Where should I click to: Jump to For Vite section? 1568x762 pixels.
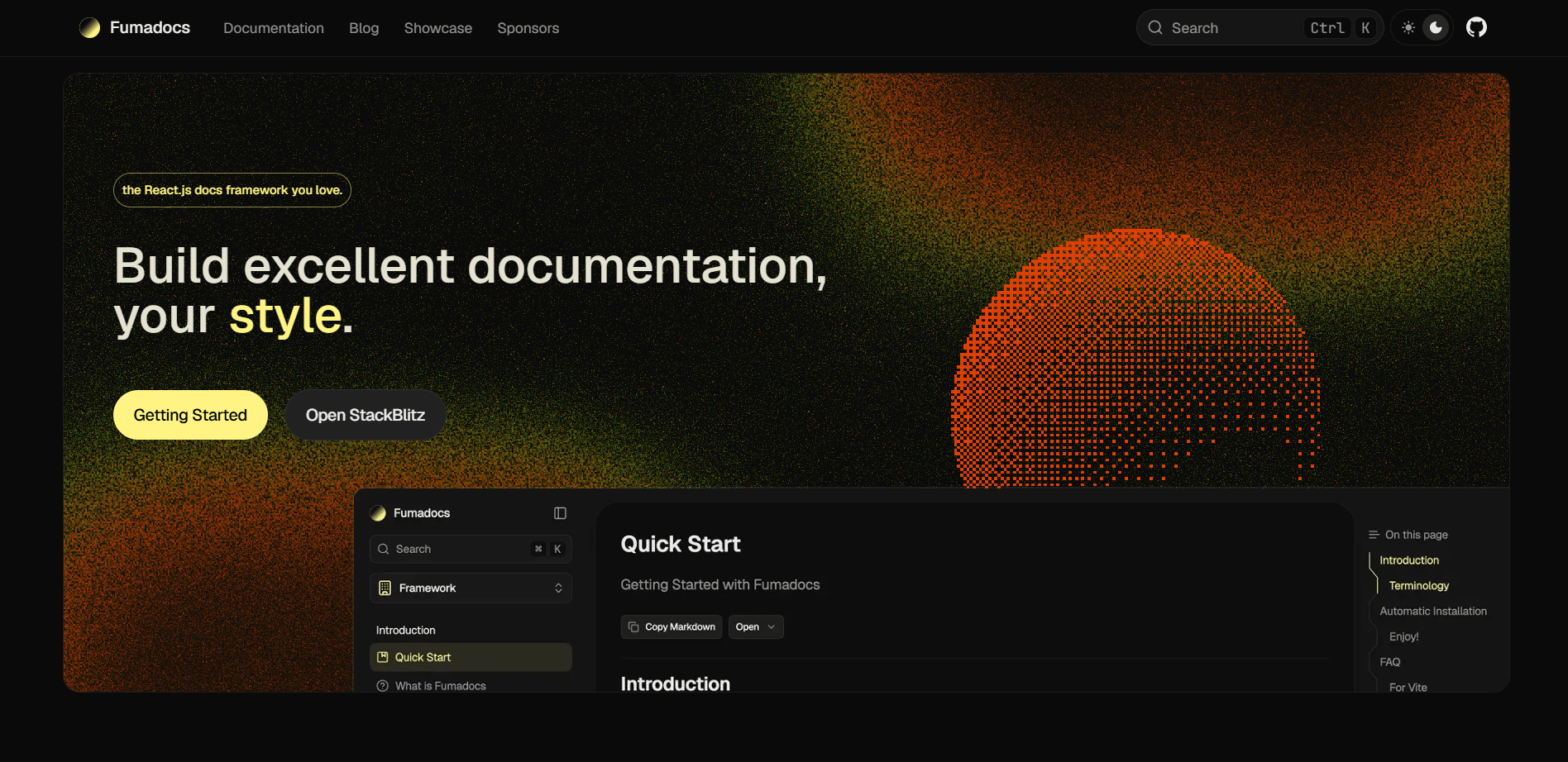pyautogui.click(x=1408, y=688)
